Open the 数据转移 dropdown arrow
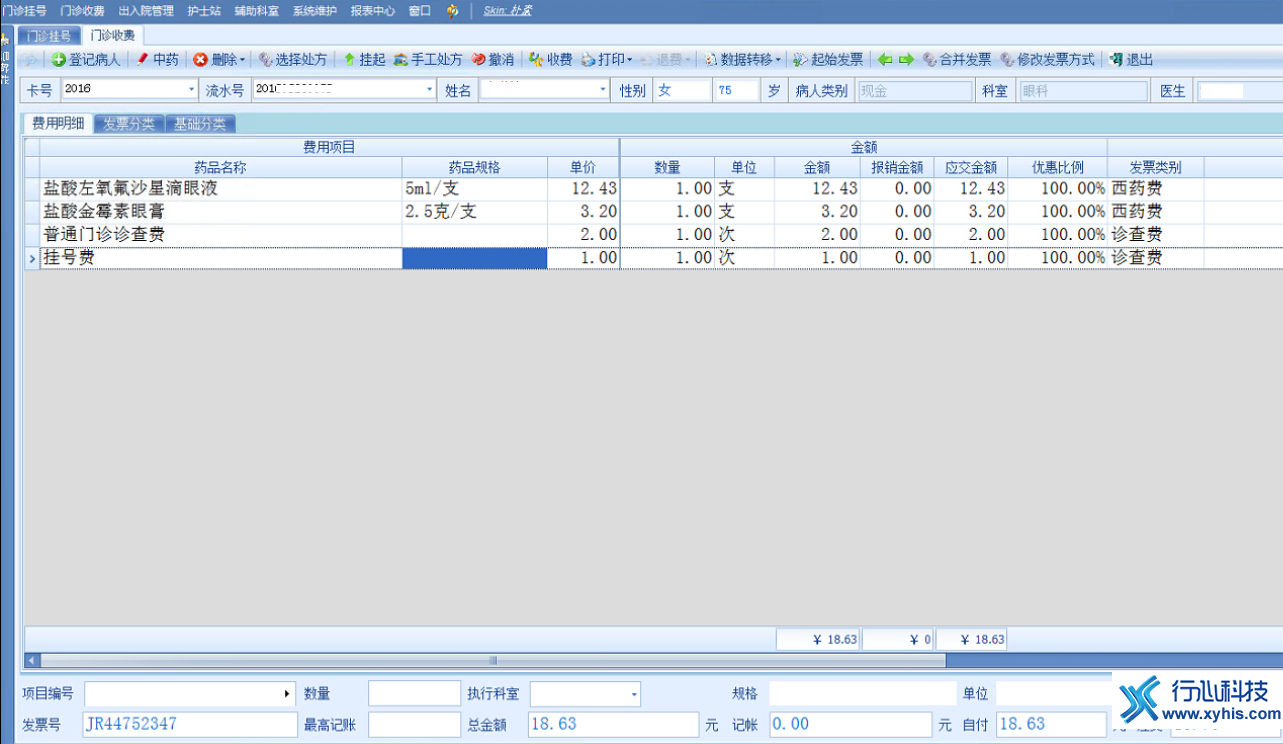 [x=778, y=60]
